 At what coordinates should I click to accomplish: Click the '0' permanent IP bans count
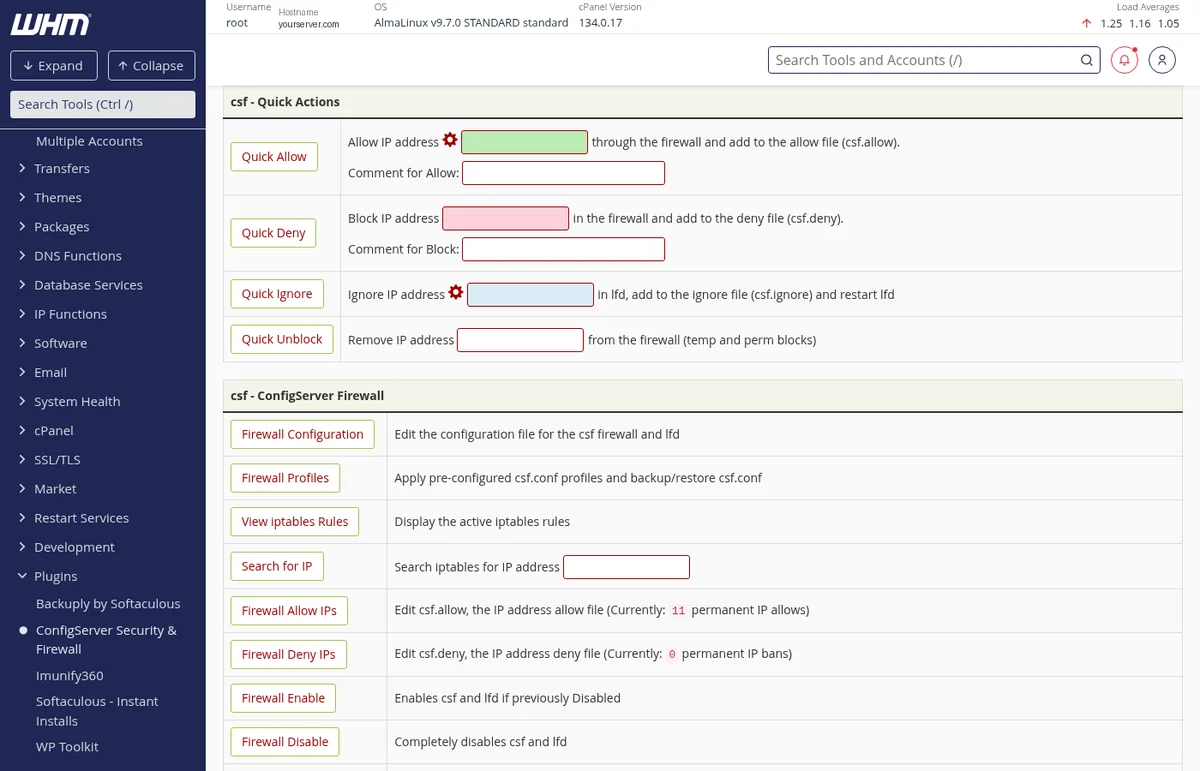(672, 654)
